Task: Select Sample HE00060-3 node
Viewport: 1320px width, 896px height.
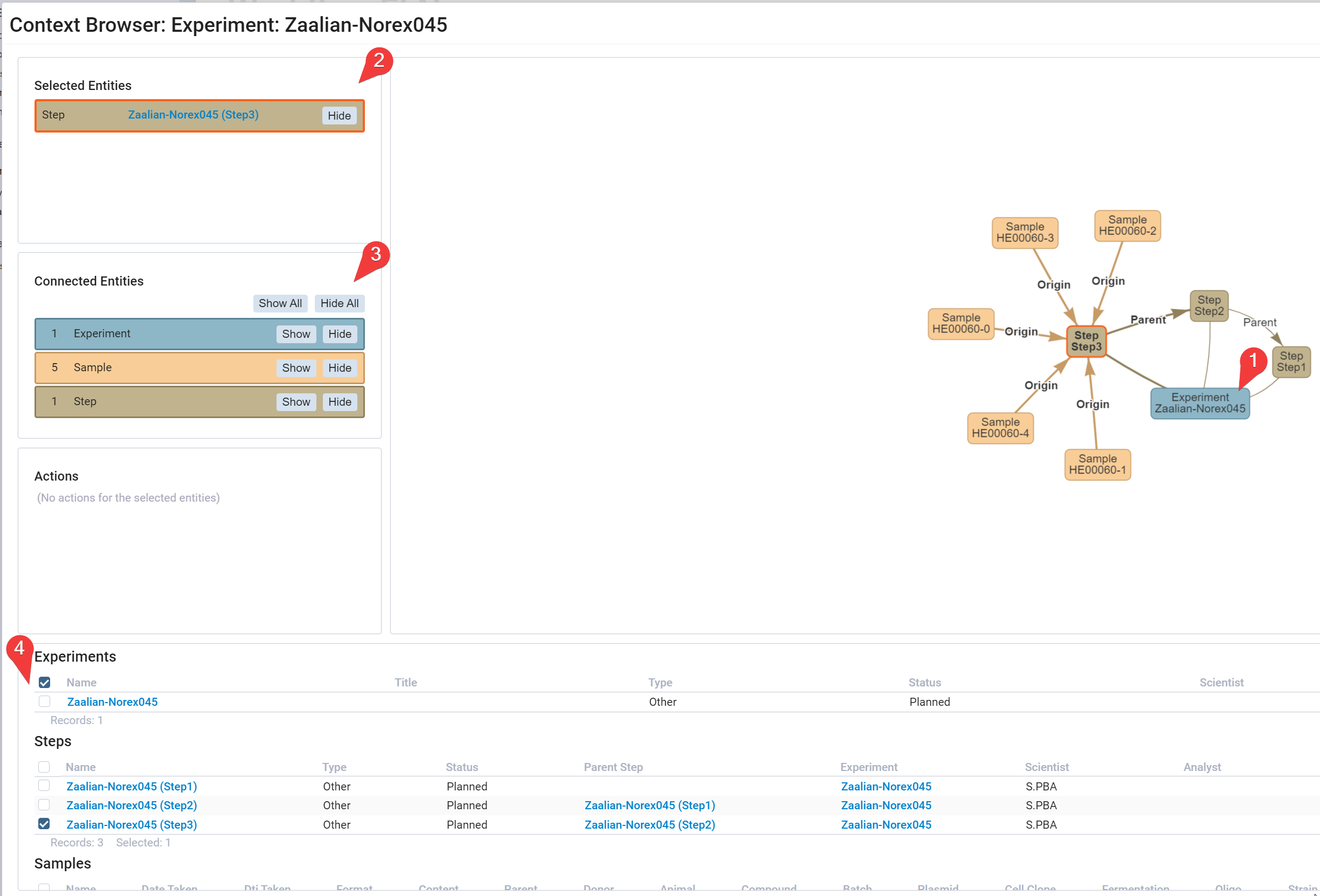Action: pyautogui.click(x=1024, y=232)
